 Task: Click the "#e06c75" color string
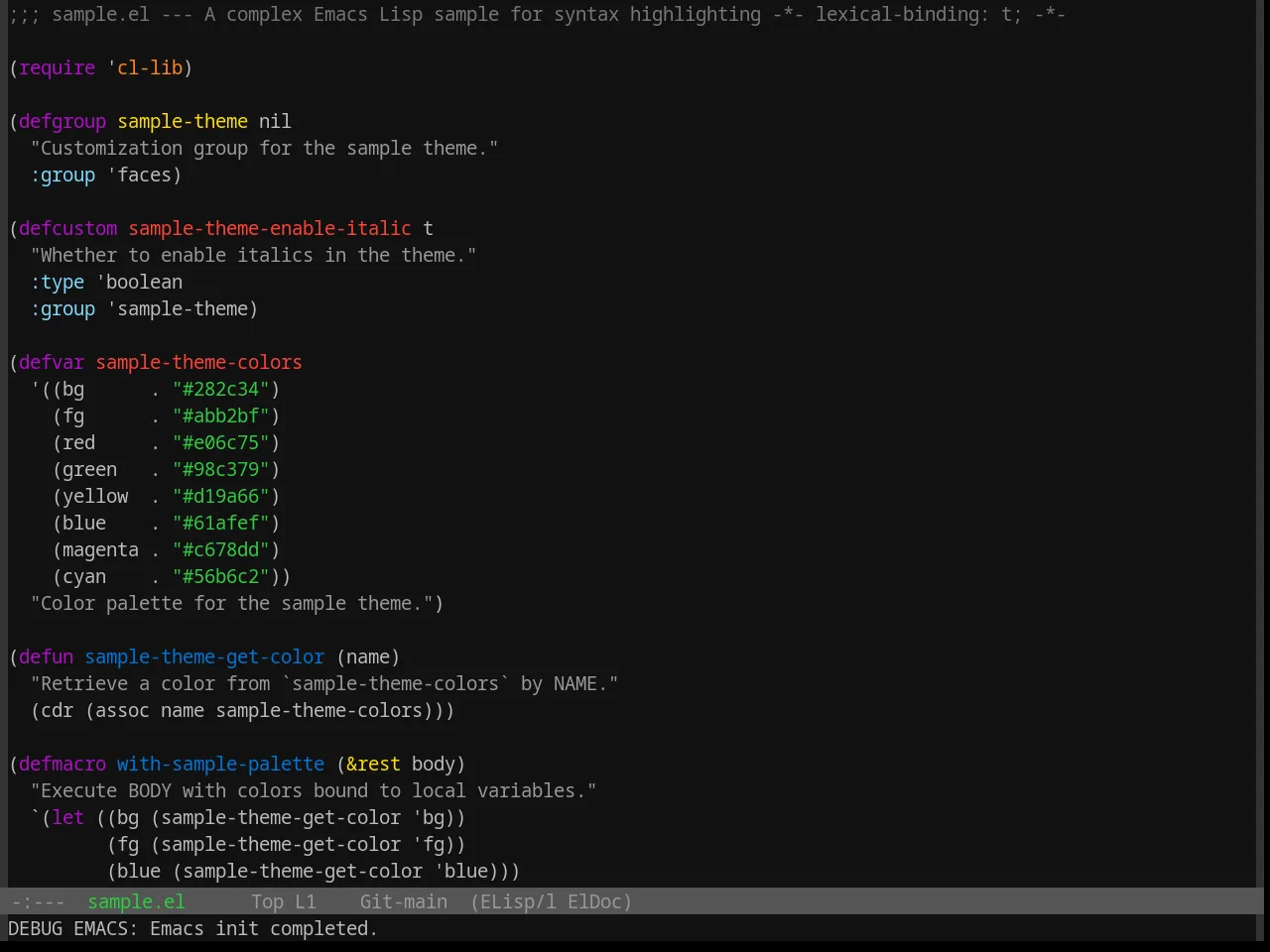[x=221, y=442]
